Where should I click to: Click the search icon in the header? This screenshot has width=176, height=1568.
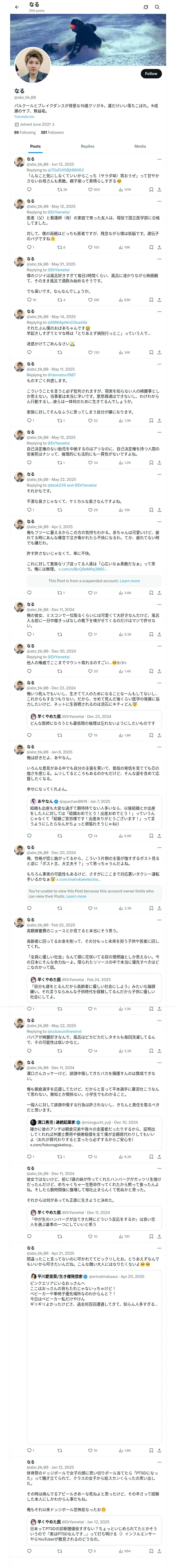(157, 7)
